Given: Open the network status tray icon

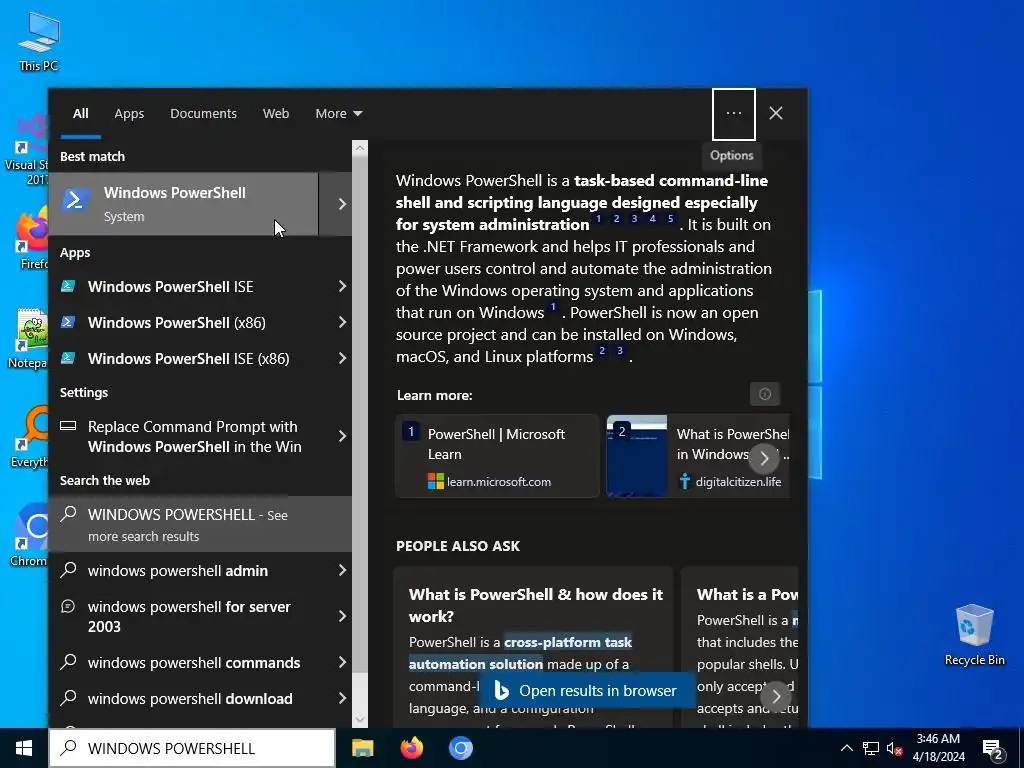Looking at the screenshot, I should point(871,748).
